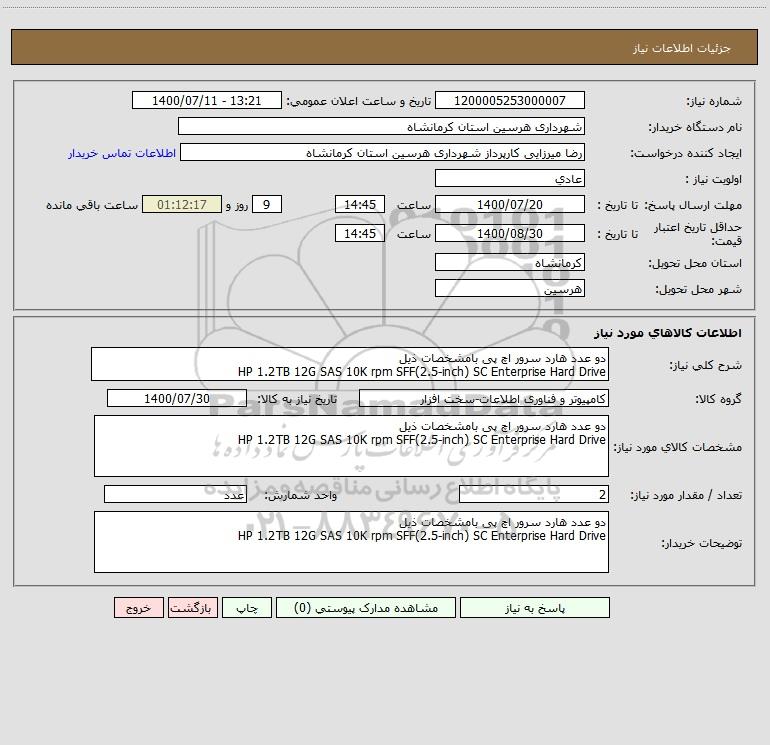Click the 'نام دستگاه خریدار:' label
Image resolution: width=770 pixels, height=745 pixels.
click(x=695, y=127)
